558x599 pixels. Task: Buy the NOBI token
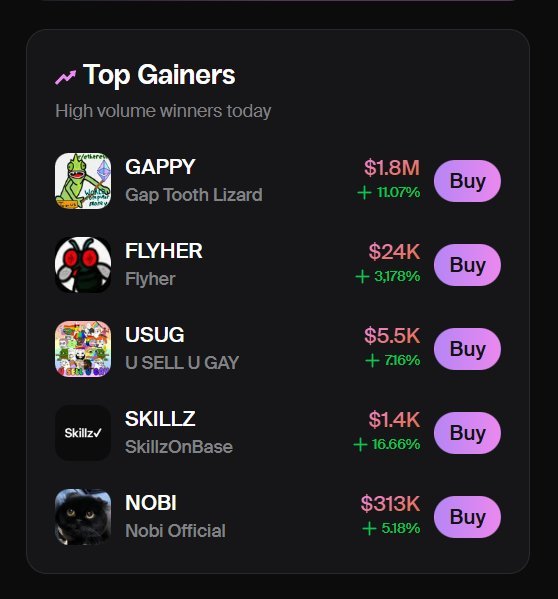pyautogui.click(x=467, y=517)
